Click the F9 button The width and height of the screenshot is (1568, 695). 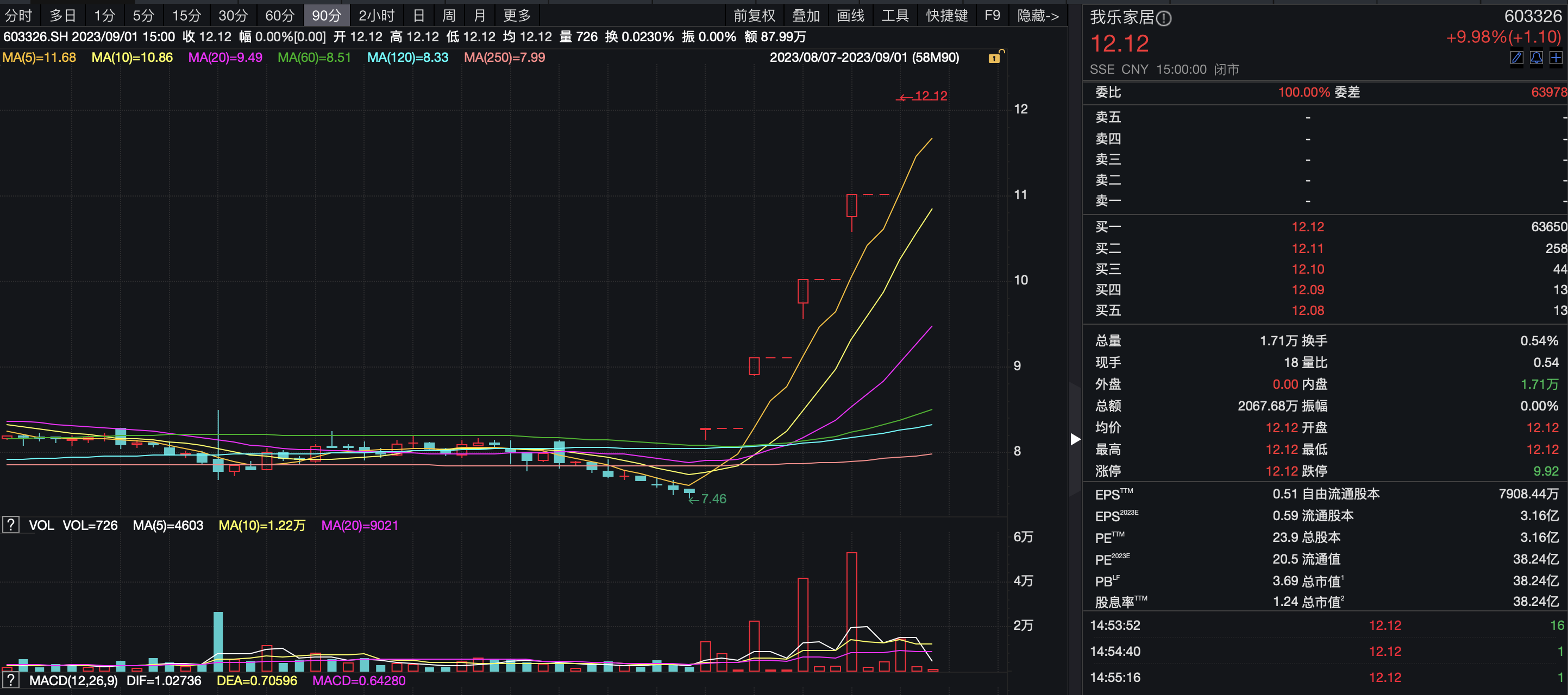click(992, 16)
